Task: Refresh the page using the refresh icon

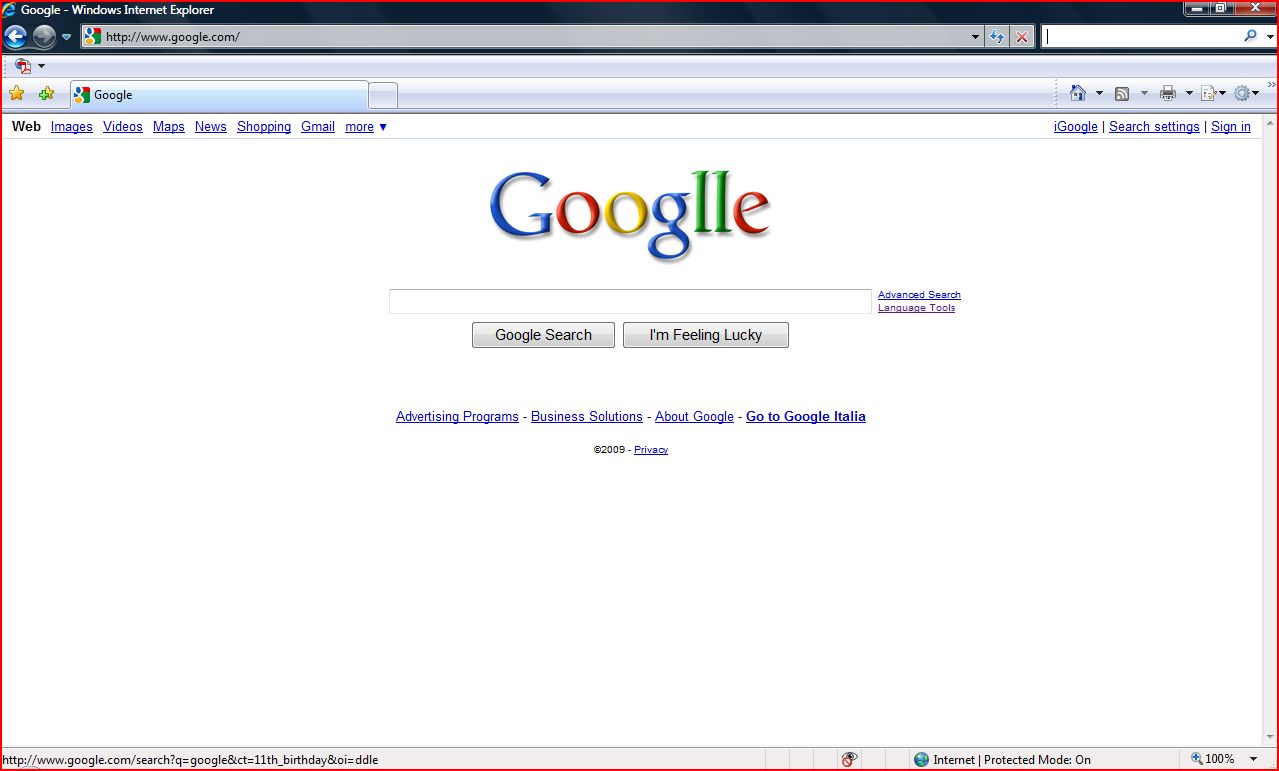Action: point(997,36)
